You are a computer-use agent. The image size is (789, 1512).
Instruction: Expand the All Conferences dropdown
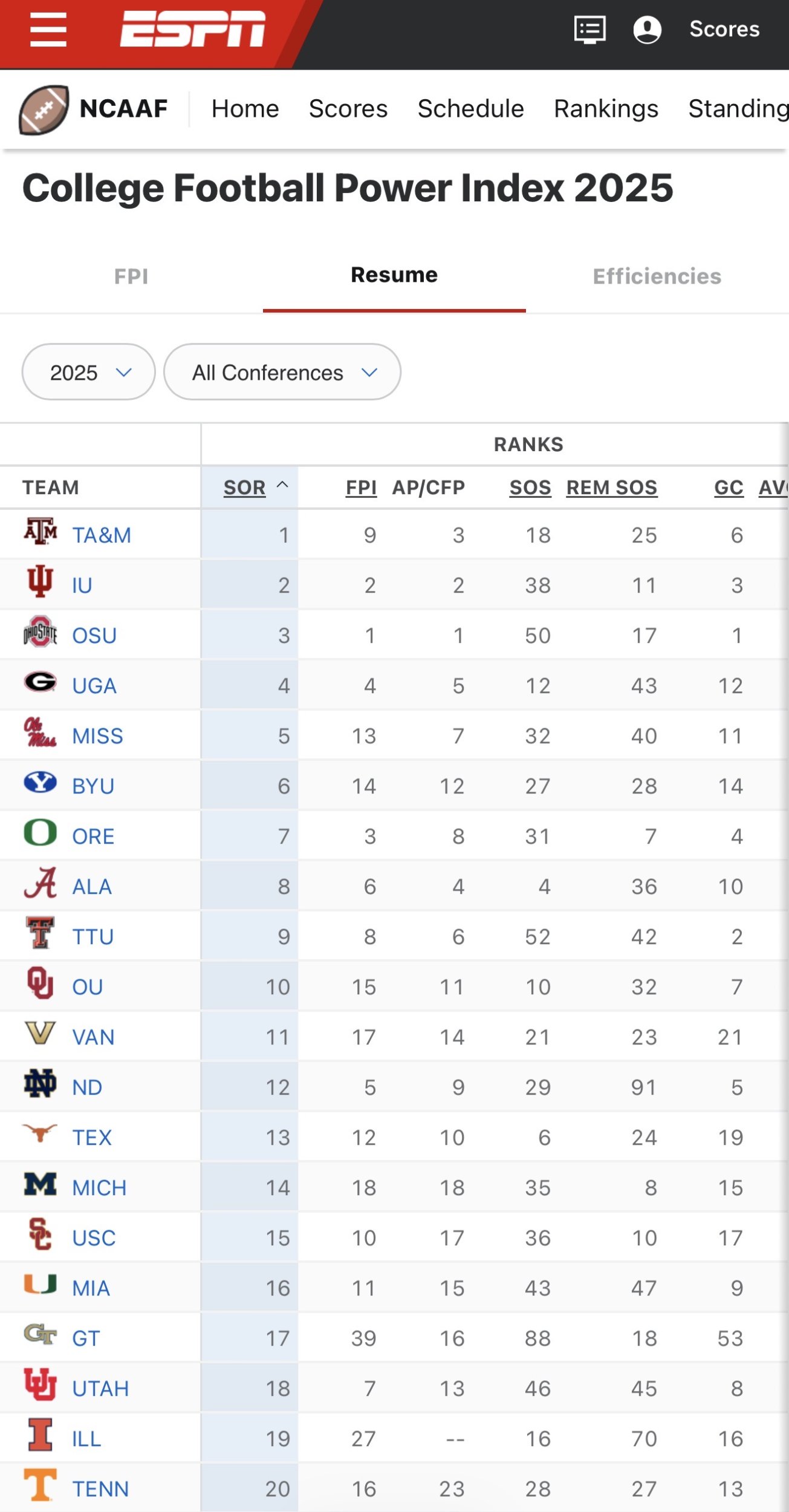click(x=282, y=372)
